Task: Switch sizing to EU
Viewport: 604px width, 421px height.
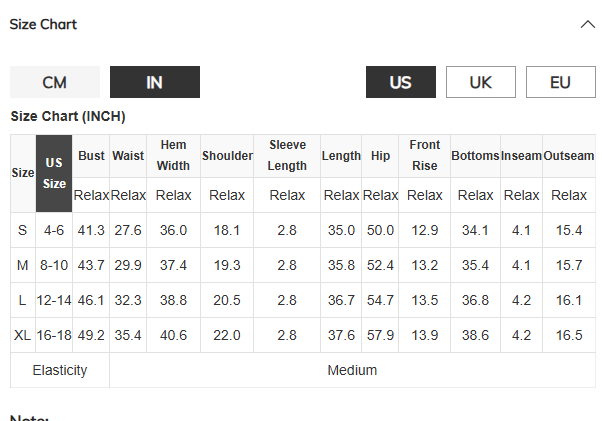Action: point(560,82)
